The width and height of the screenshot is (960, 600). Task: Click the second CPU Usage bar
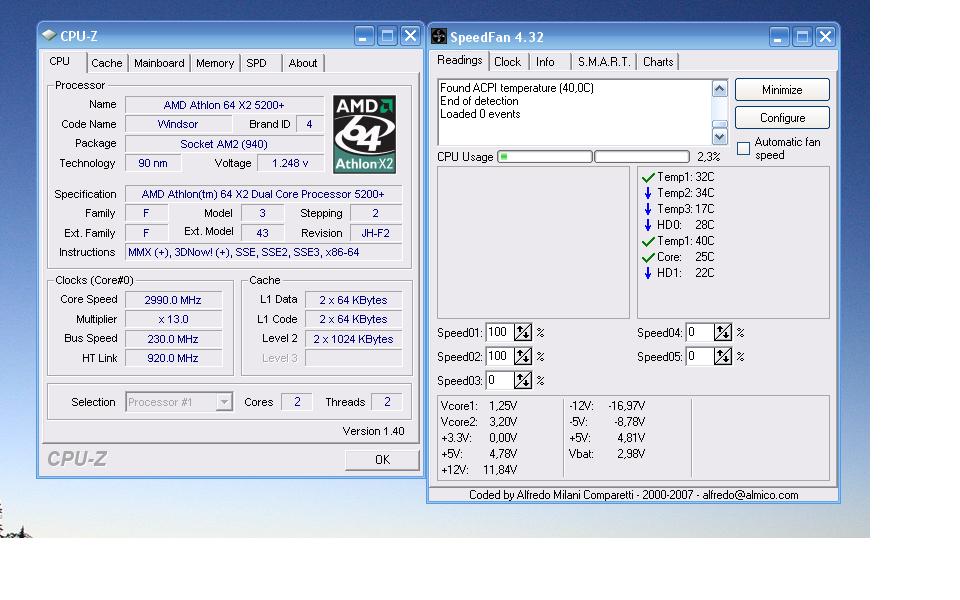click(x=642, y=157)
